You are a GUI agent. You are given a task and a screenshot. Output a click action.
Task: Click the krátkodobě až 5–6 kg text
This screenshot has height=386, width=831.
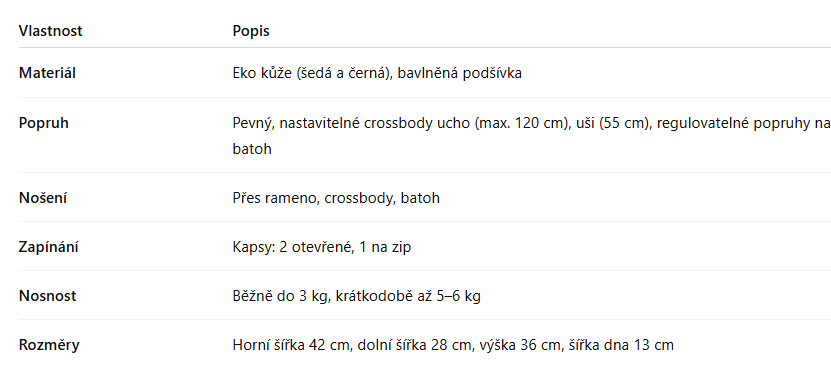tap(408, 296)
